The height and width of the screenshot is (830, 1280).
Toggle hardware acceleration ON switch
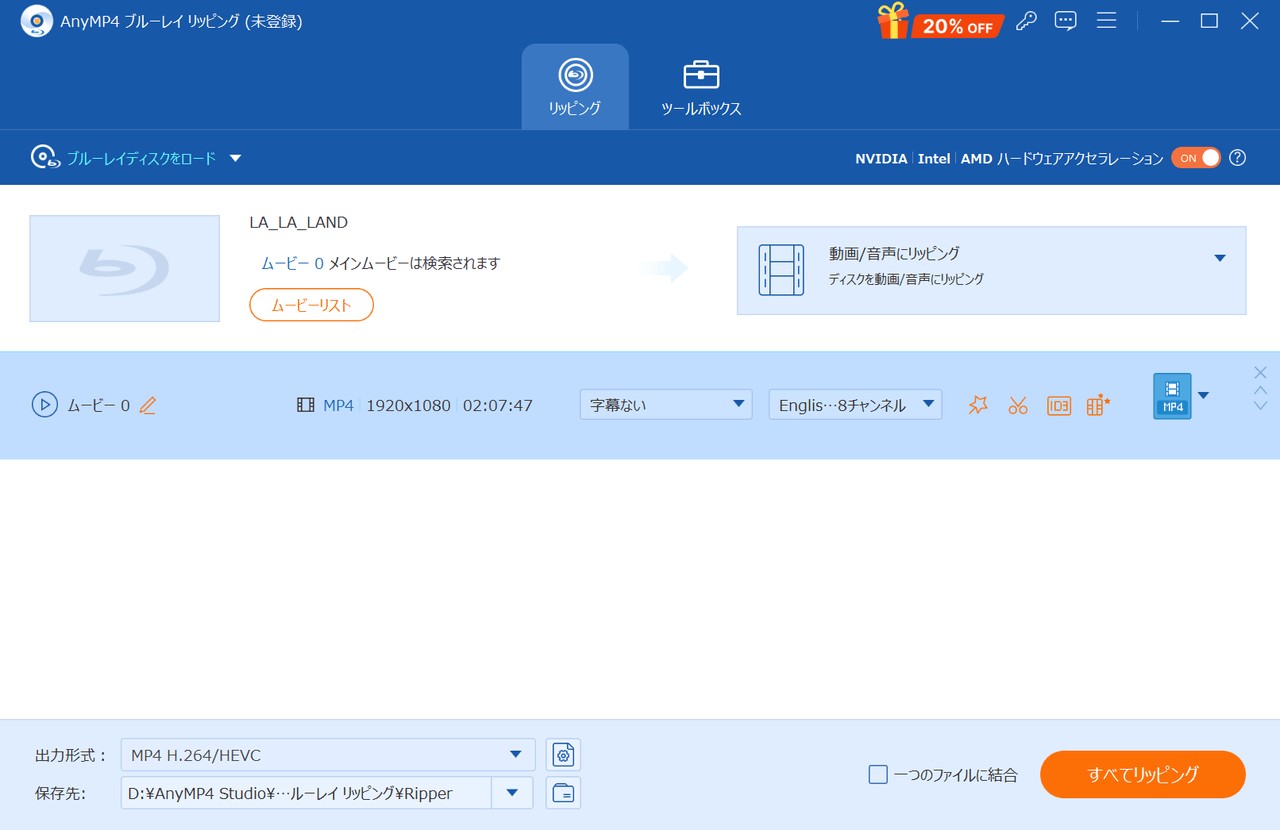point(1196,158)
